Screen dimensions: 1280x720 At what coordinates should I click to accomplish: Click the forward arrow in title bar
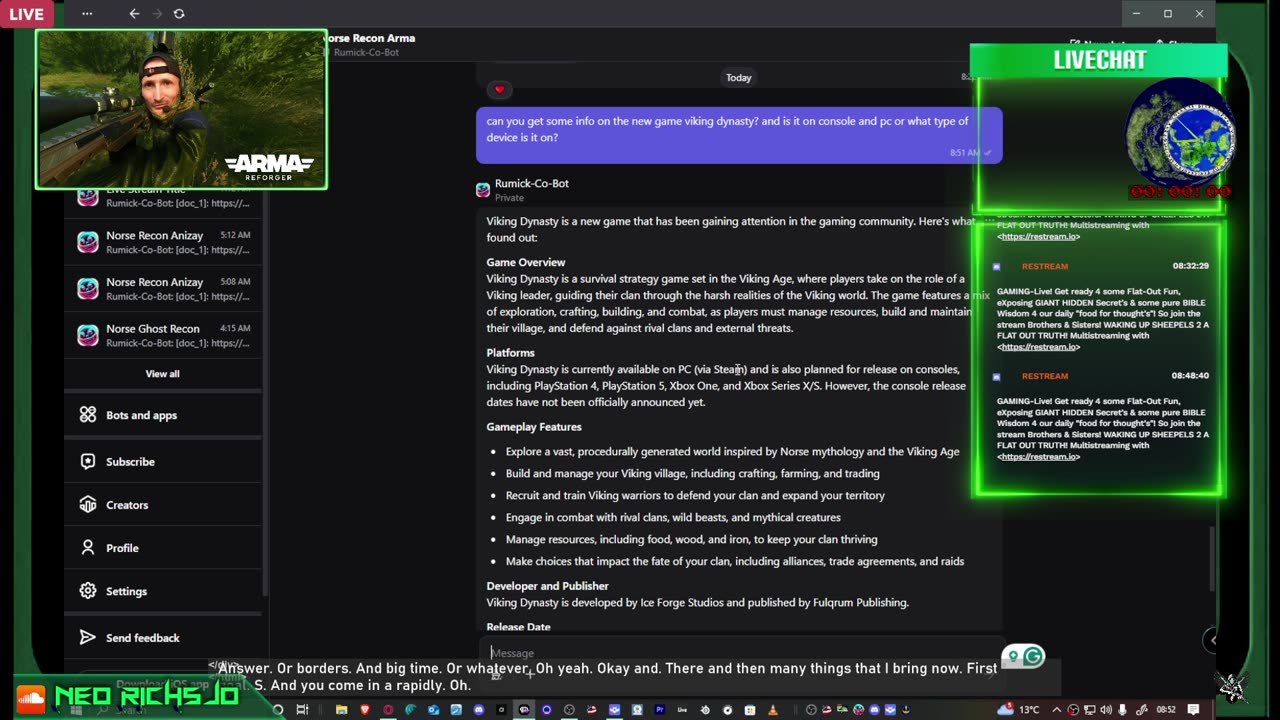tap(156, 14)
